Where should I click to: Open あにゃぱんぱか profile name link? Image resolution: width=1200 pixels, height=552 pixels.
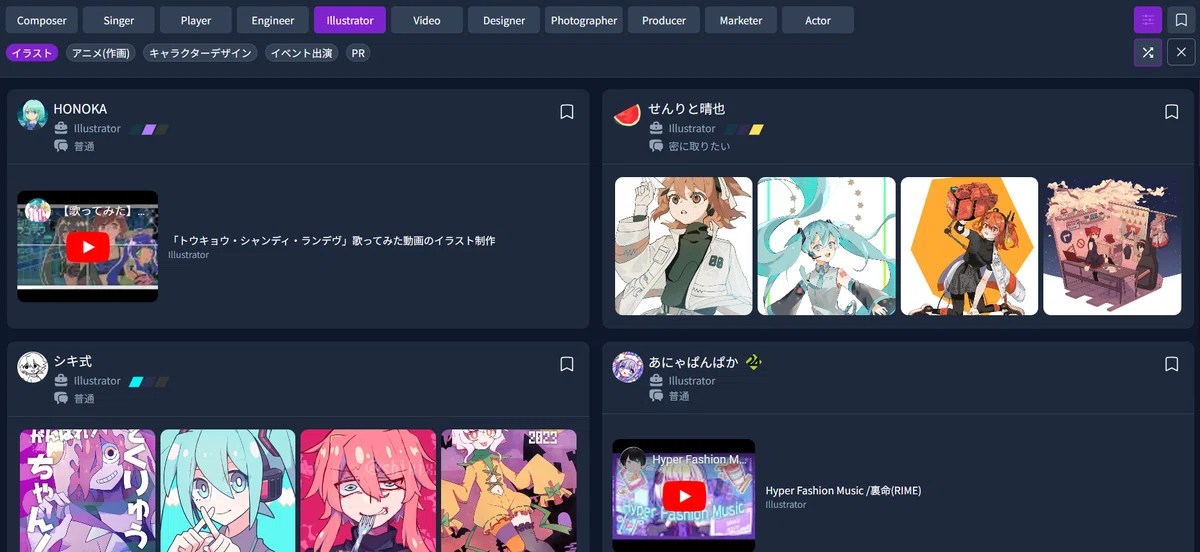tap(693, 361)
